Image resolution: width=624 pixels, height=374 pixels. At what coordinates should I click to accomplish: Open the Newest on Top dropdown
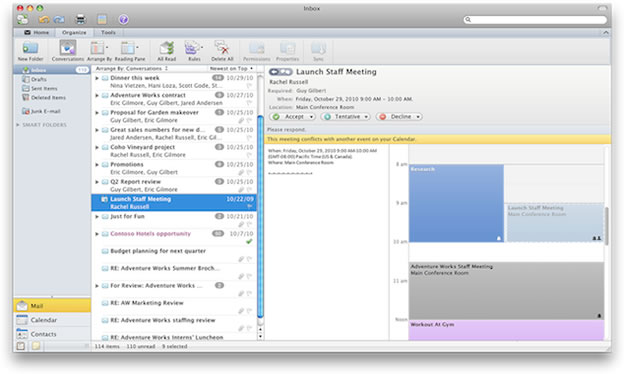click(x=231, y=68)
